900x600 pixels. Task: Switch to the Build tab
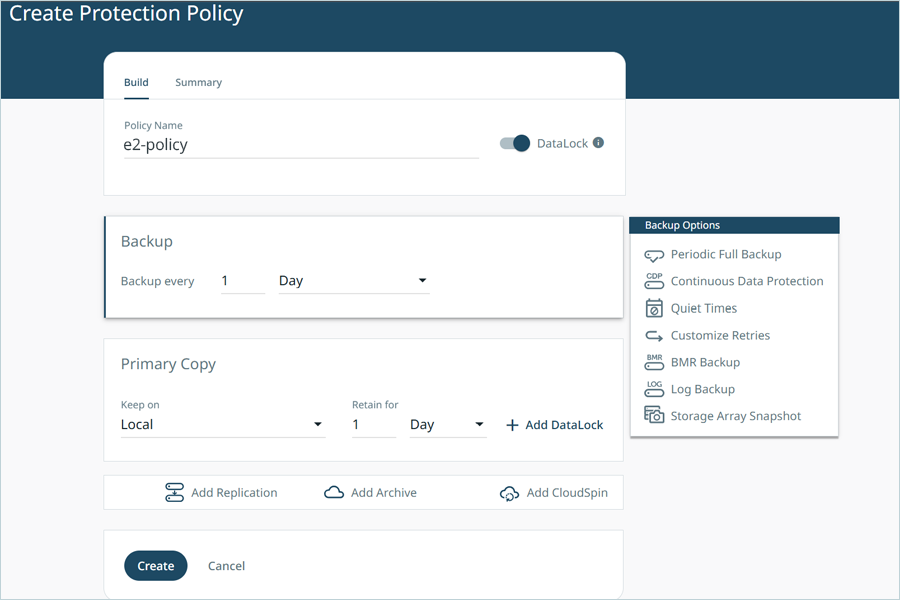136,83
